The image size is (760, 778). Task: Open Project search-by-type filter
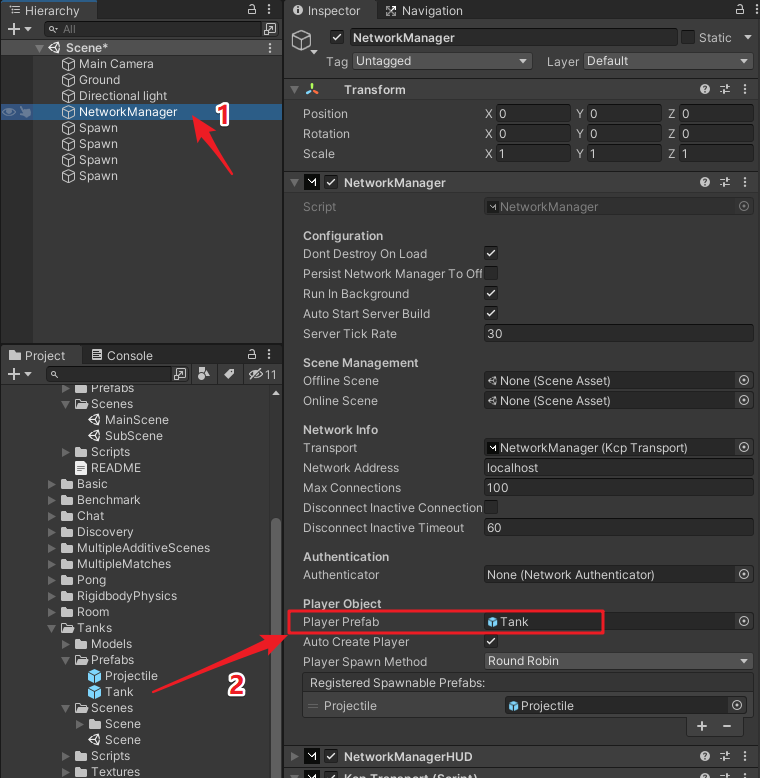pos(203,374)
